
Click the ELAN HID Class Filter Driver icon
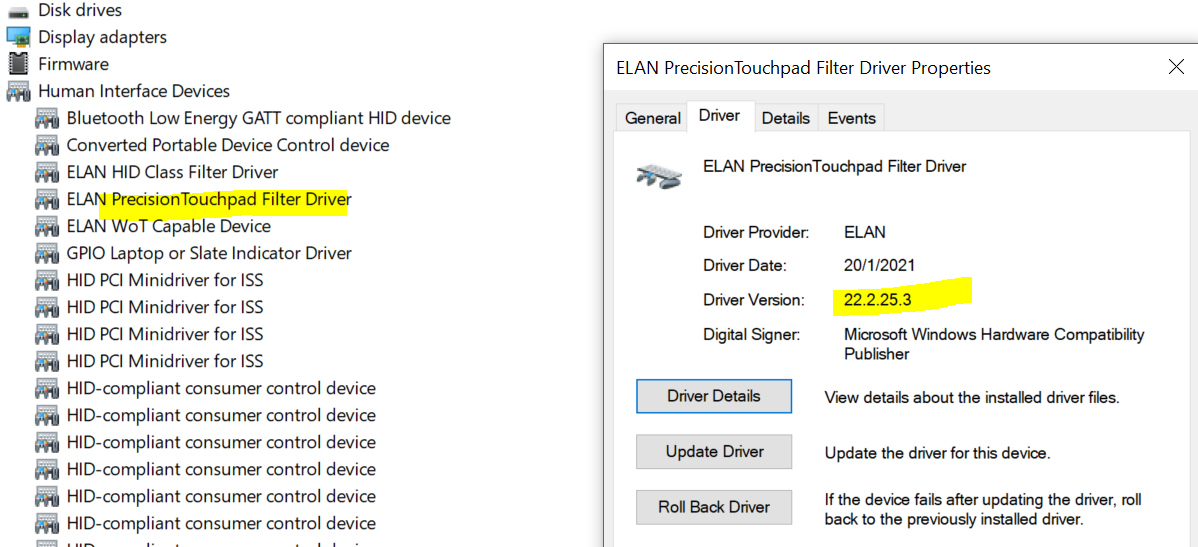point(47,172)
